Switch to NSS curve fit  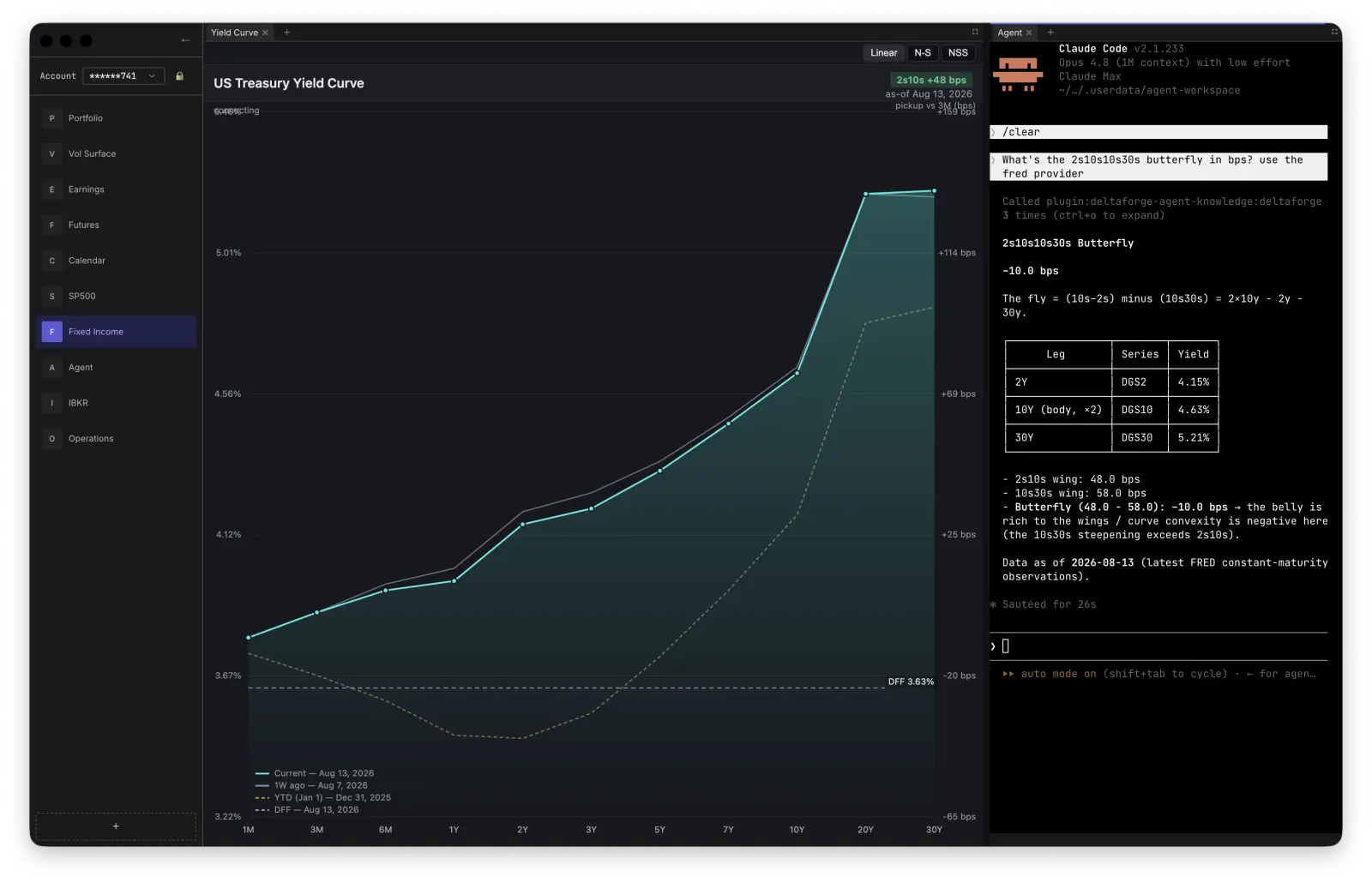(x=958, y=53)
